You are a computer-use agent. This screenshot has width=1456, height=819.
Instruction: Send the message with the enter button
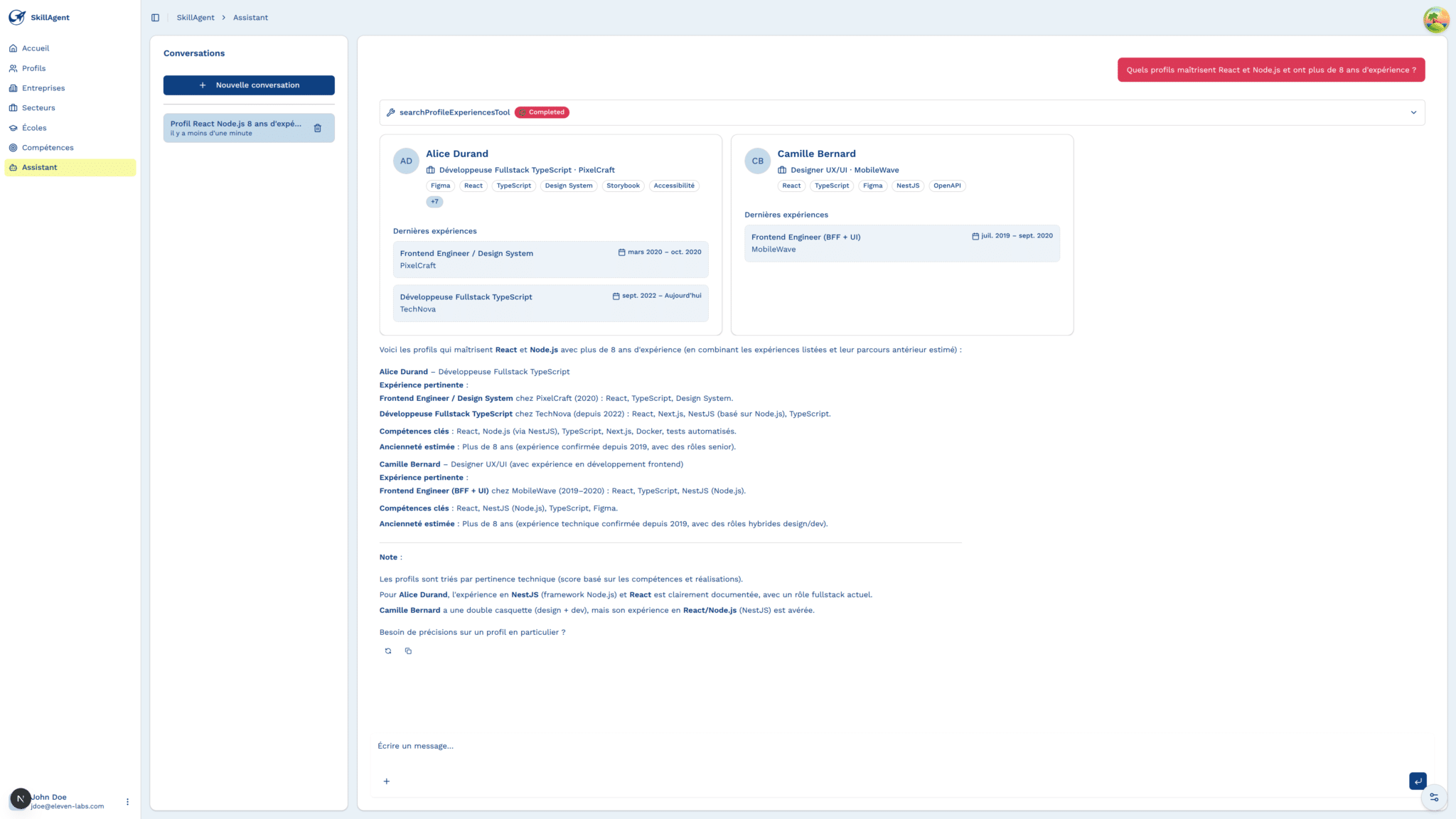(1418, 781)
